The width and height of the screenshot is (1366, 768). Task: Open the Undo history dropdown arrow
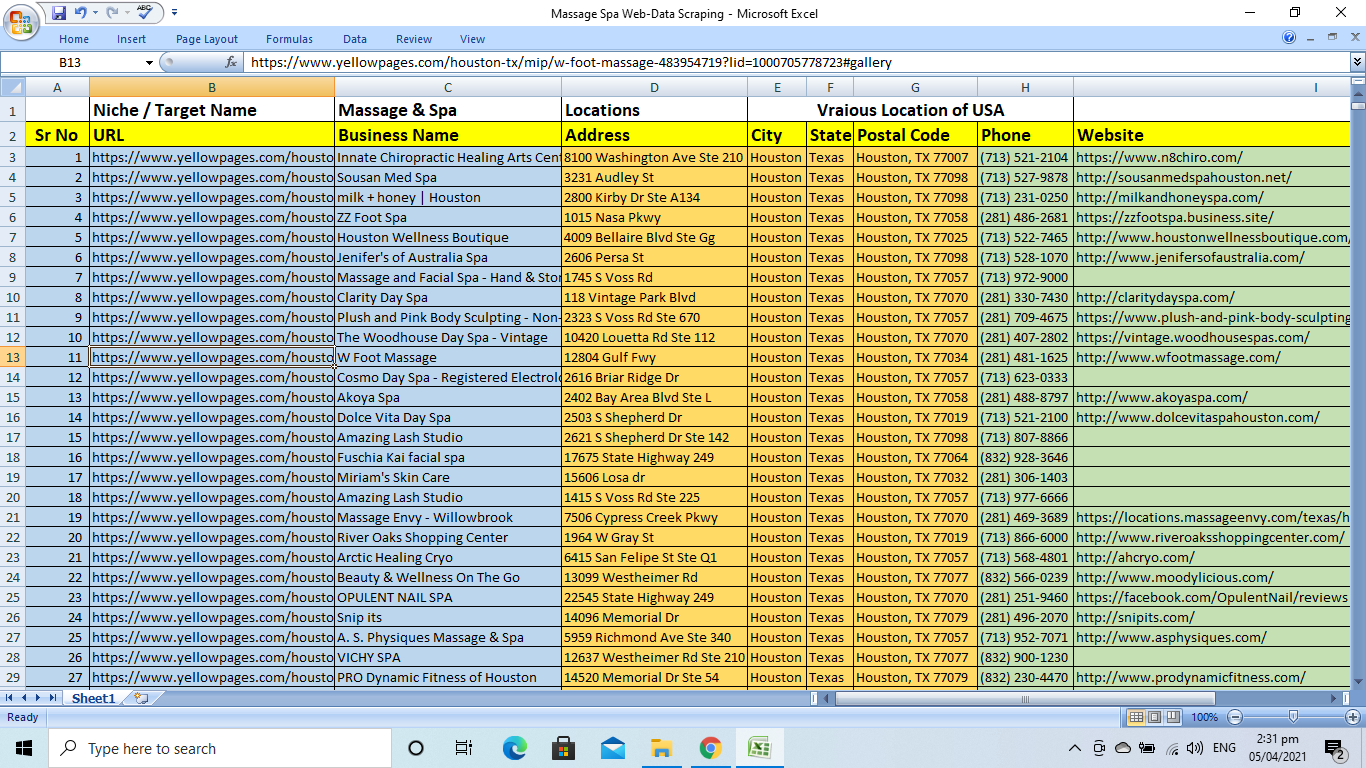coord(95,13)
